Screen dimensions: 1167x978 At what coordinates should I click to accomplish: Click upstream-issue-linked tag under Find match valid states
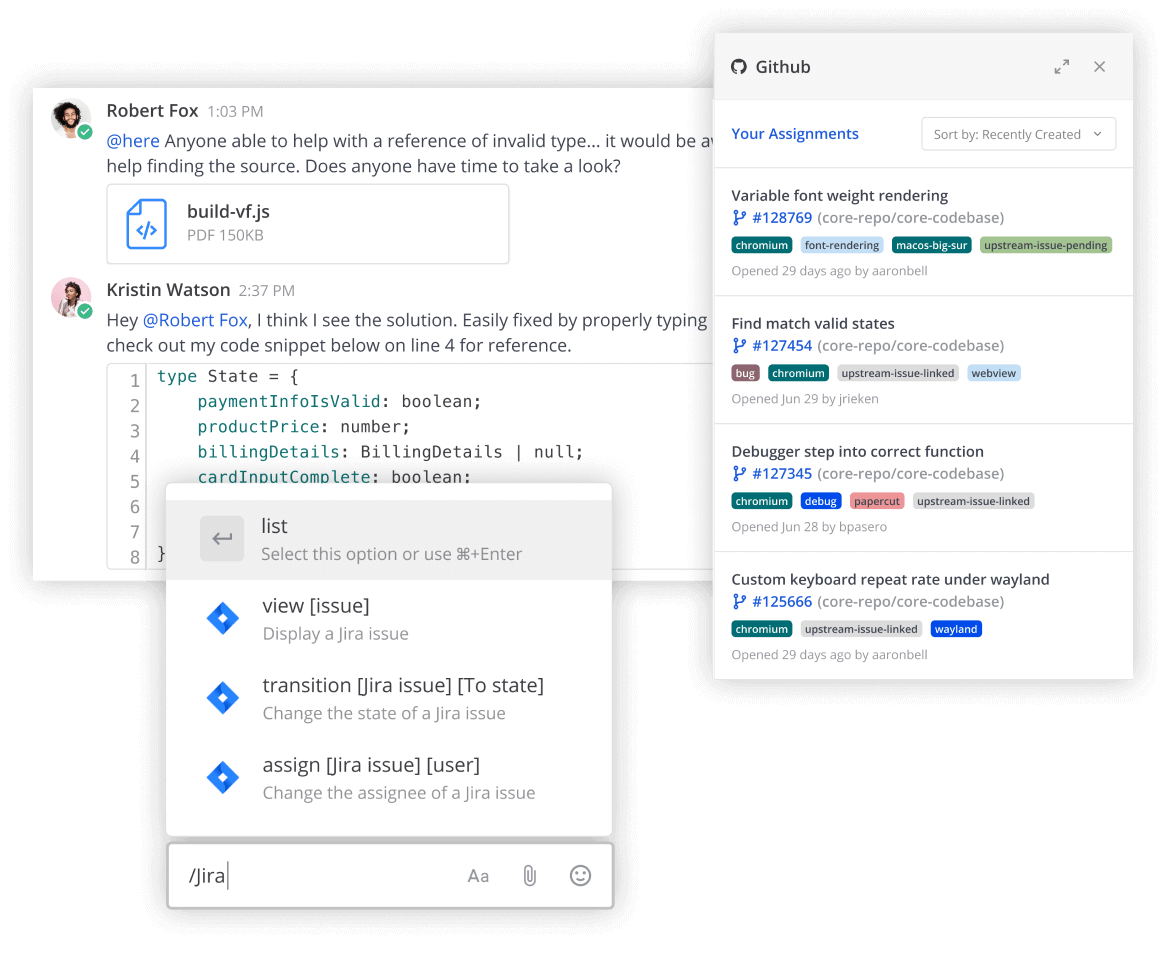pyautogui.click(x=898, y=374)
